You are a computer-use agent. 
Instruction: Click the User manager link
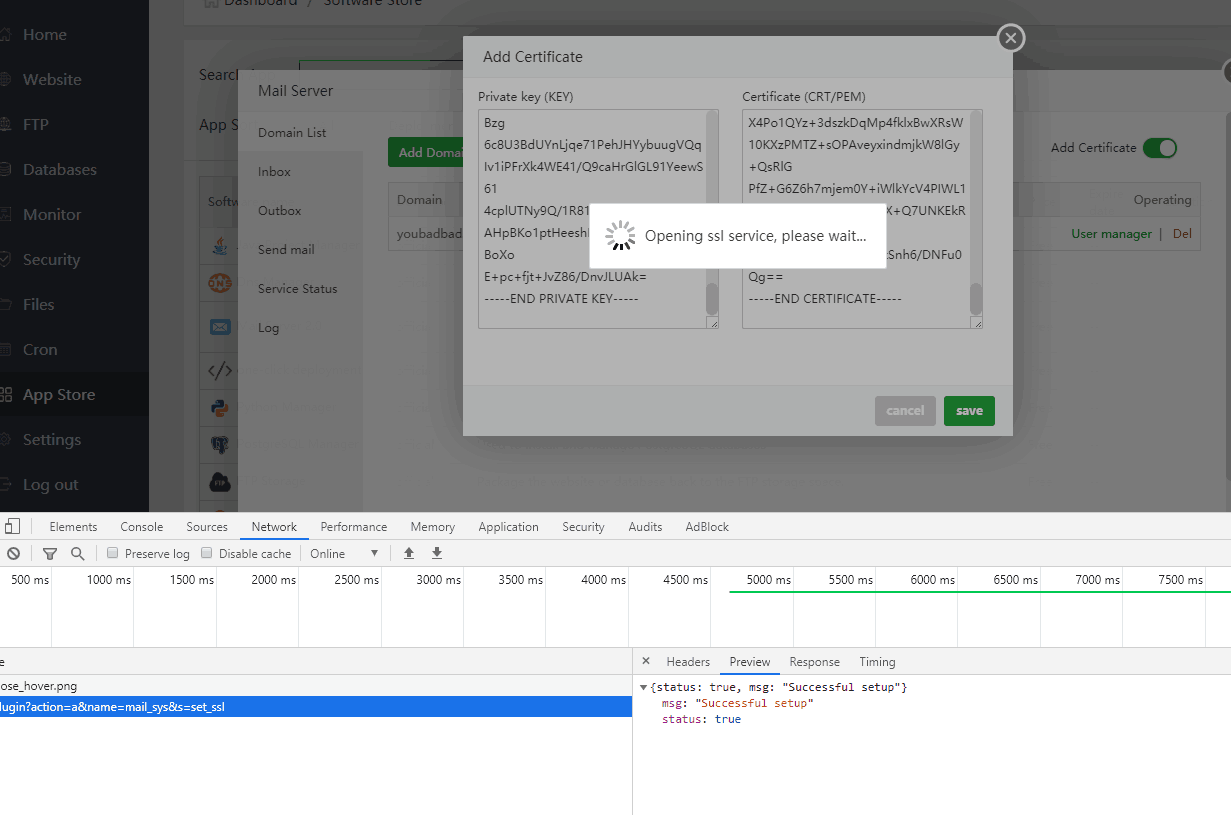(1111, 234)
